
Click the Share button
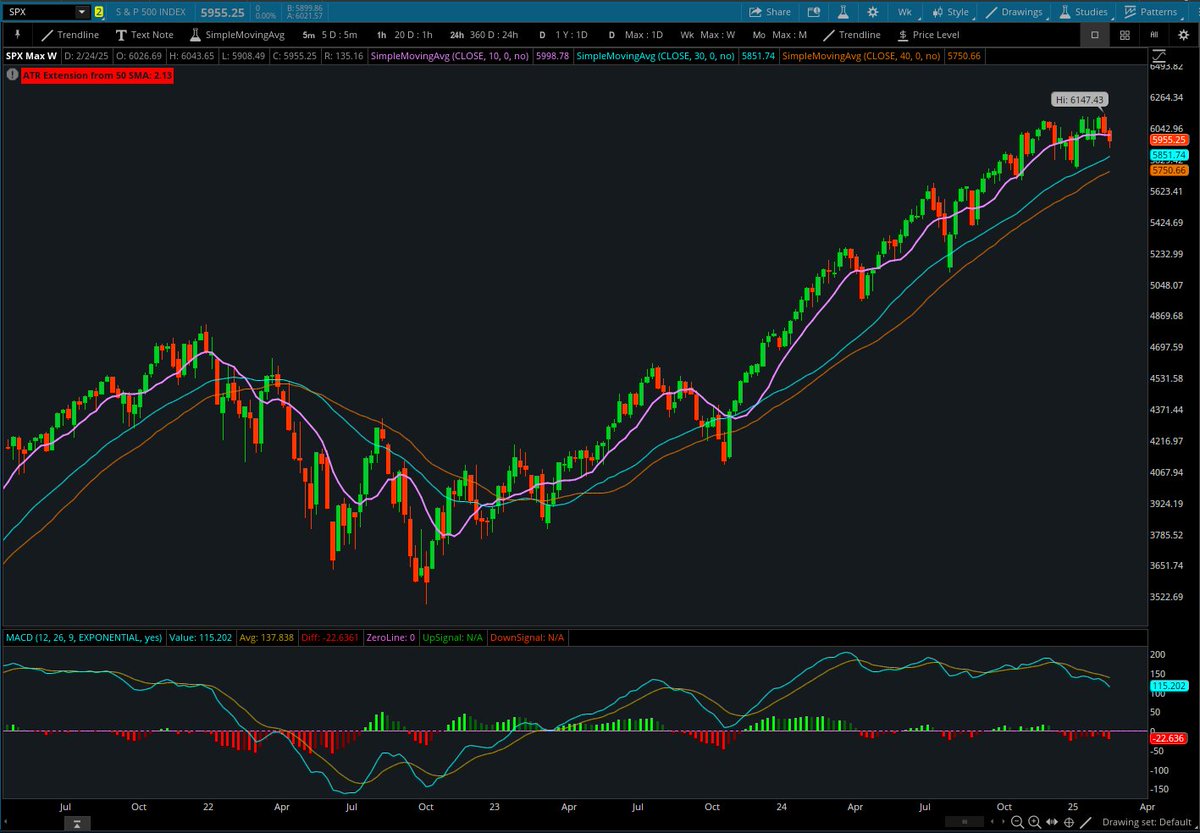(x=770, y=12)
